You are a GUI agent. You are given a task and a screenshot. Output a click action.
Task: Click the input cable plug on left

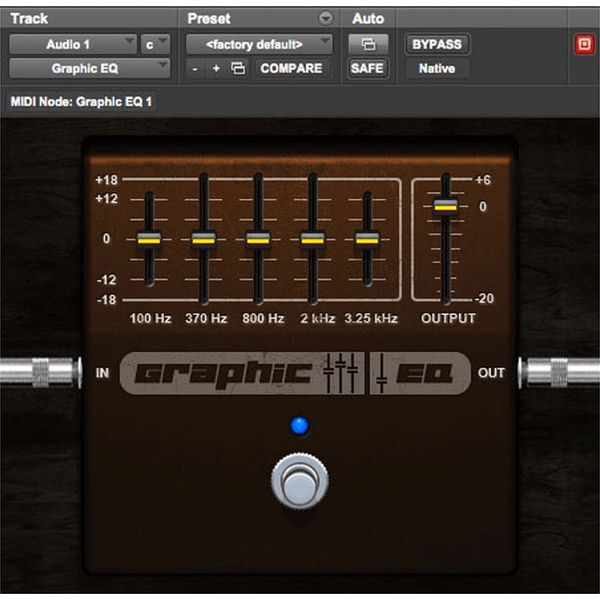click(41, 372)
